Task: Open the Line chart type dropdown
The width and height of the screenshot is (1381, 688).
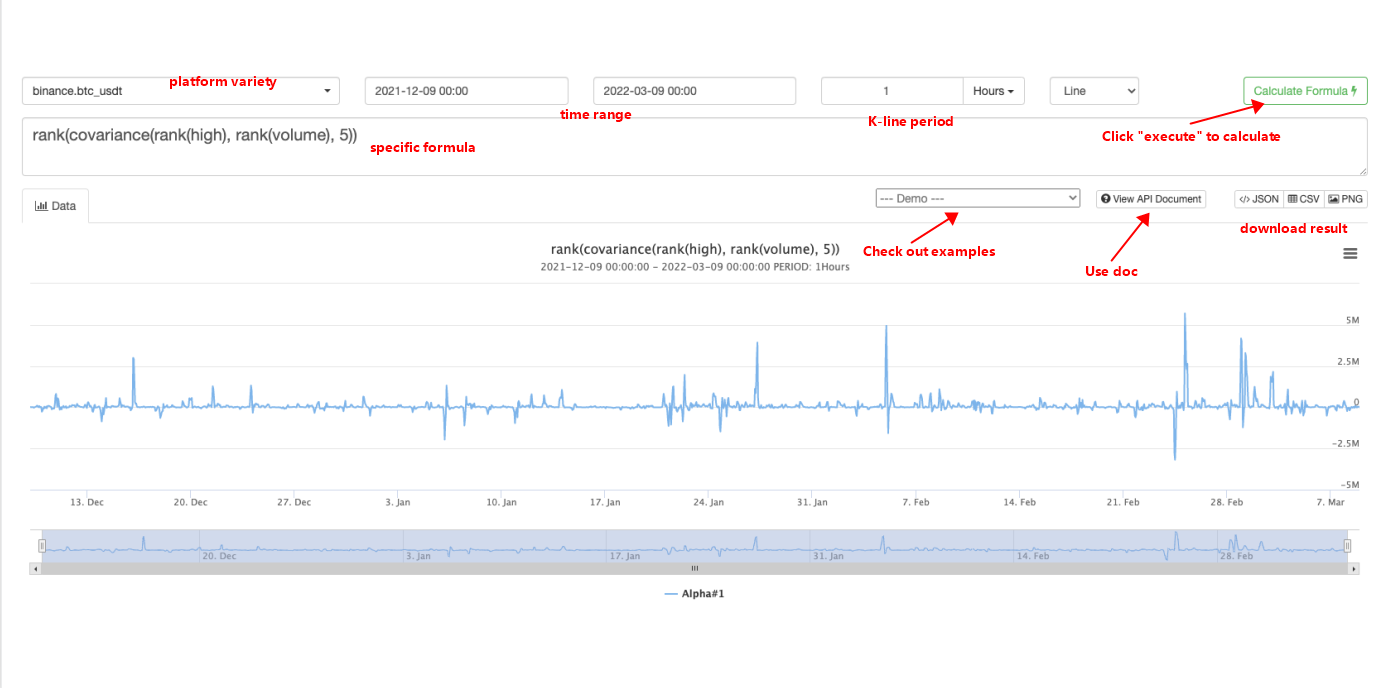Action: point(1094,91)
